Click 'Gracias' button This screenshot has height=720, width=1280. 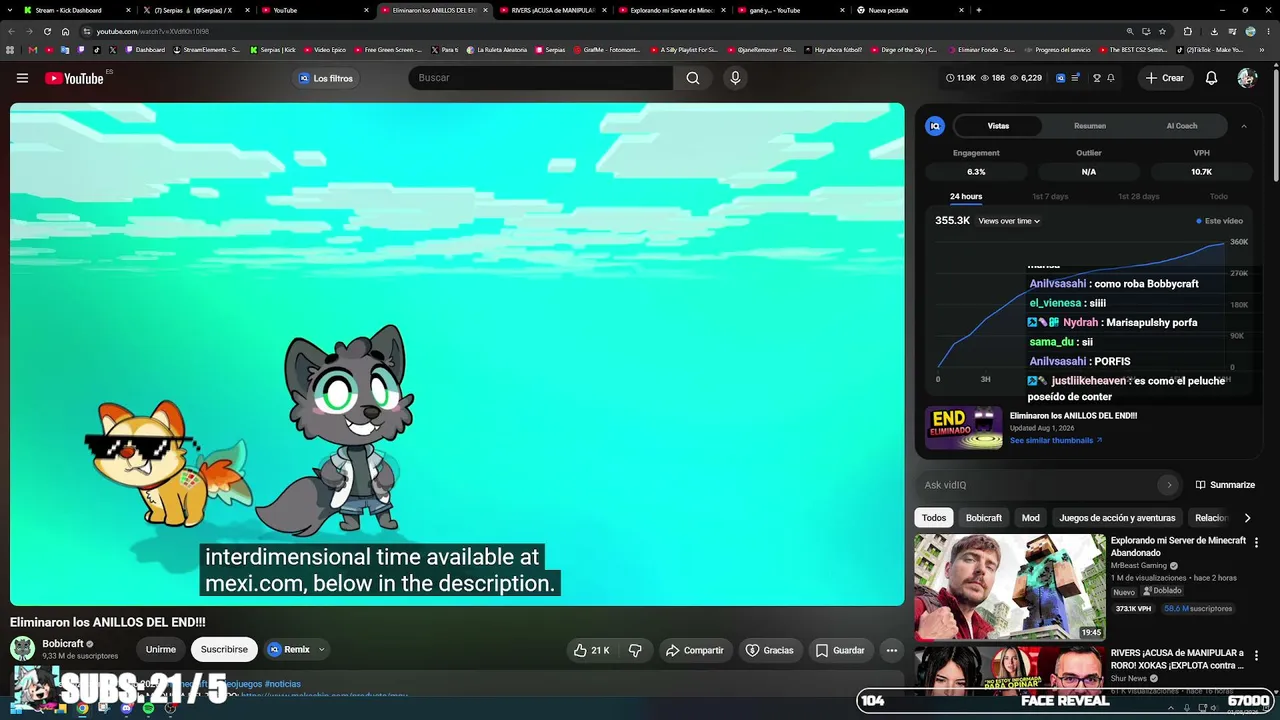[770, 650]
